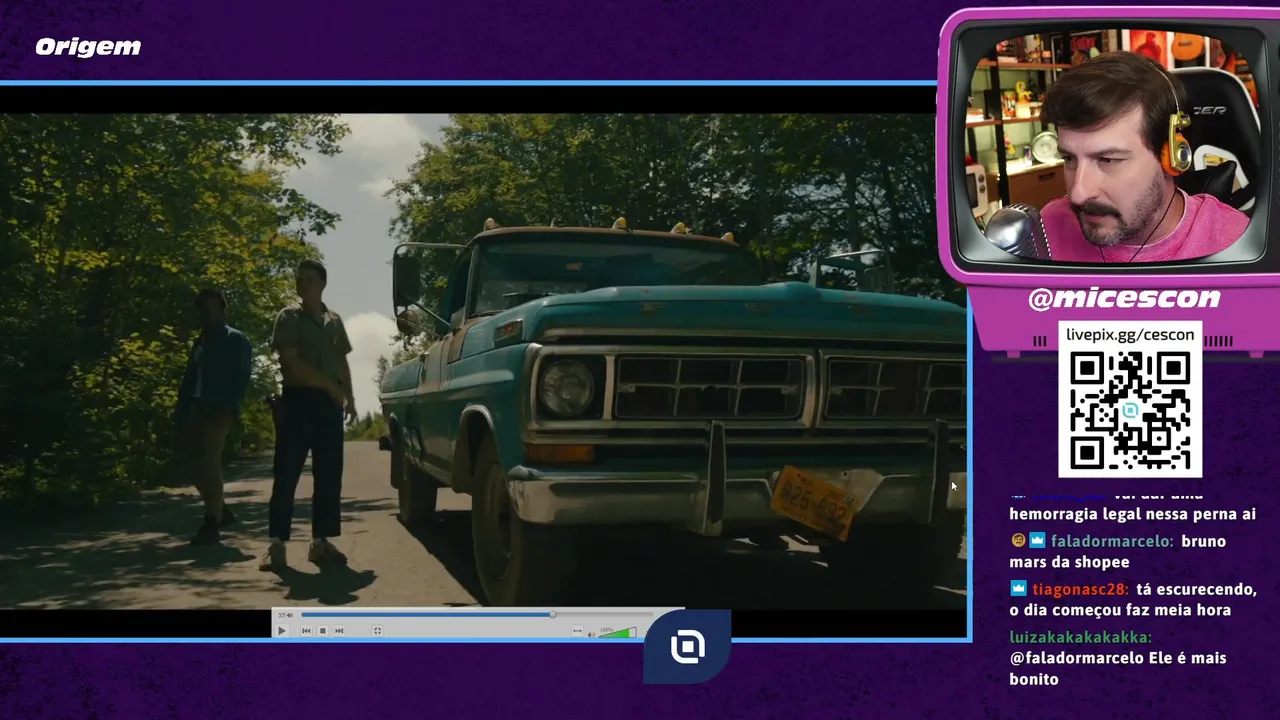
Task: Click the livepix QR code
Action: point(1130,411)
